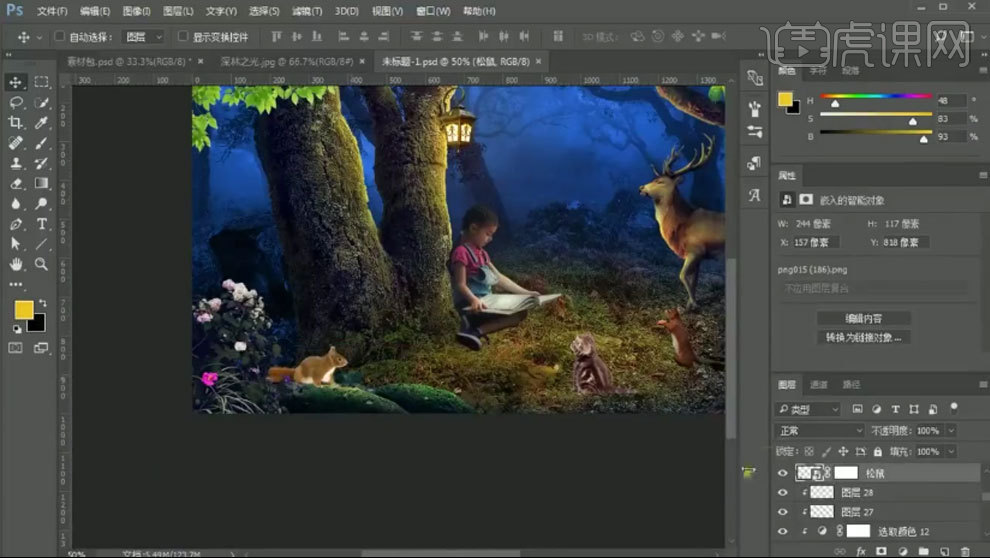Click the Y position 818 field
This screenshot has height=558, width=990.
click(x=906, y=242)
